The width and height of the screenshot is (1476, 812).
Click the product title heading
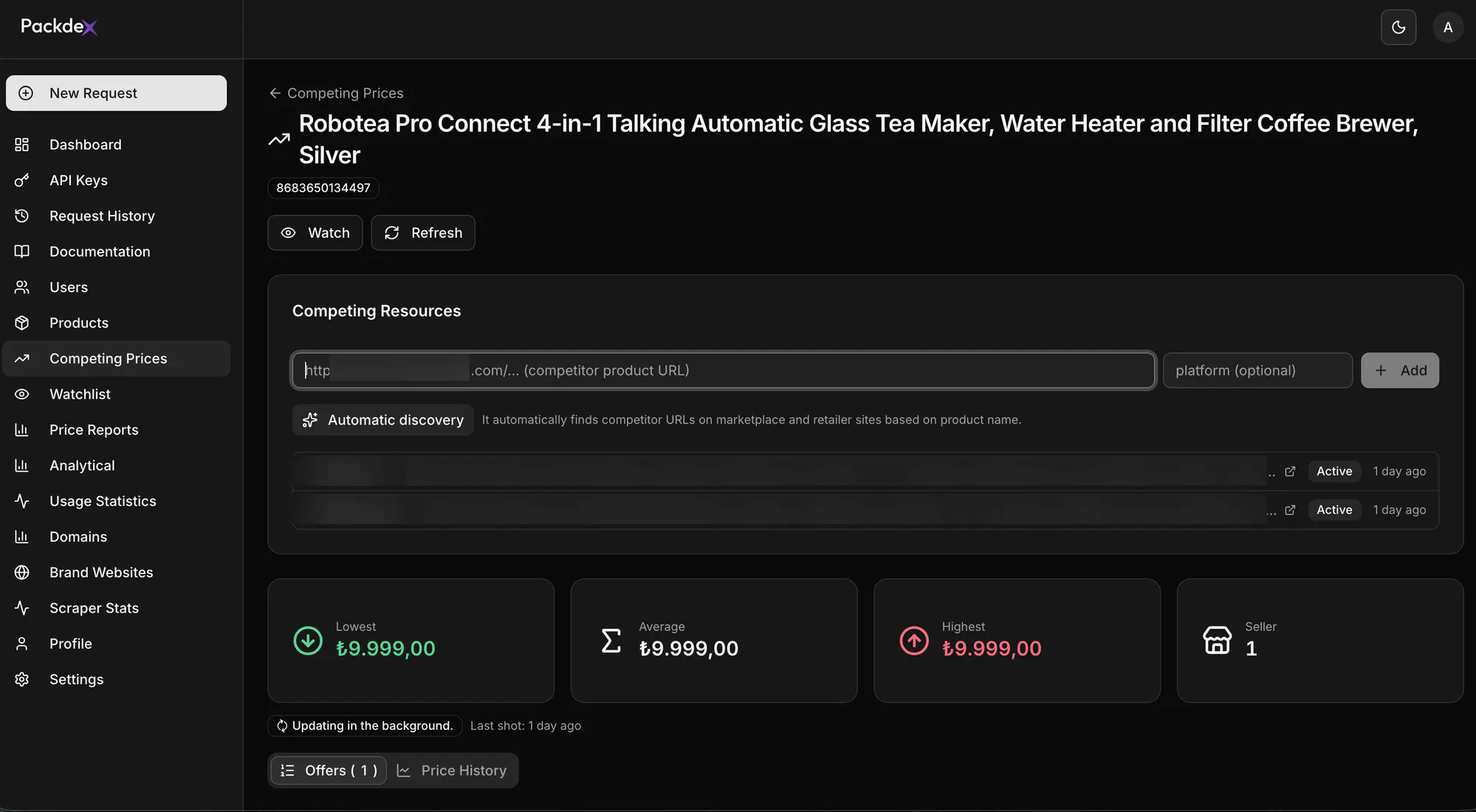tap(858, 139)
